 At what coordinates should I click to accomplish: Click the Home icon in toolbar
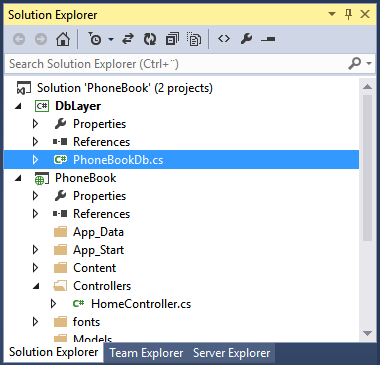click(x=63, y=39)
